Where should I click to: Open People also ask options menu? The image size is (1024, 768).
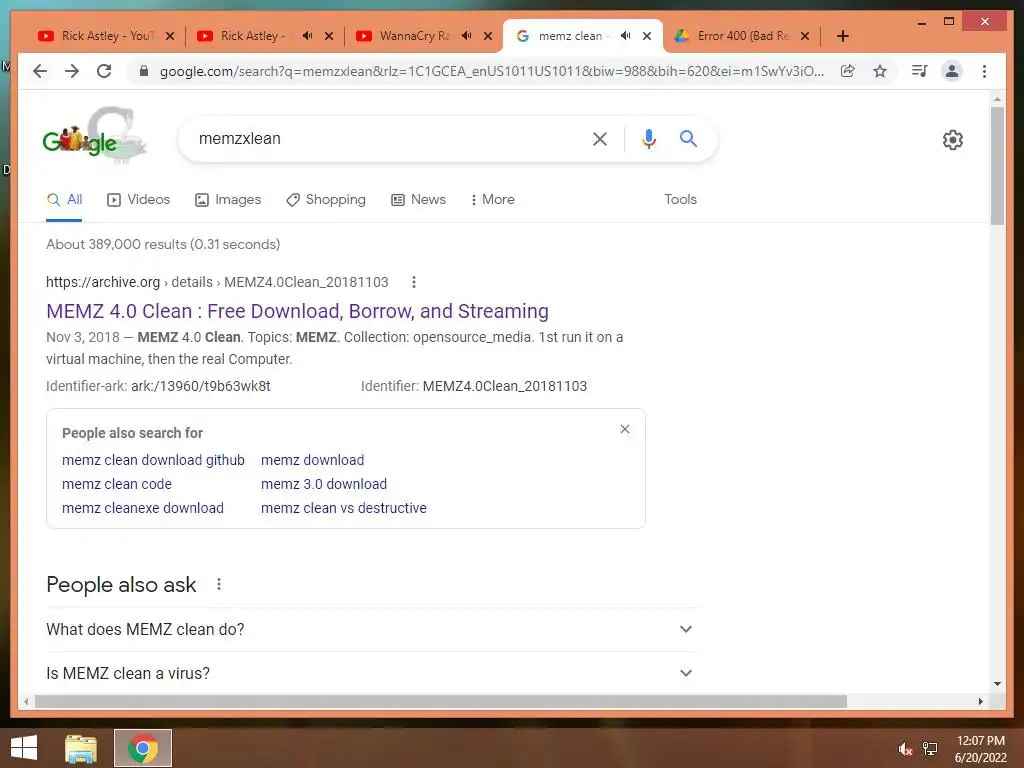[219, 584]
